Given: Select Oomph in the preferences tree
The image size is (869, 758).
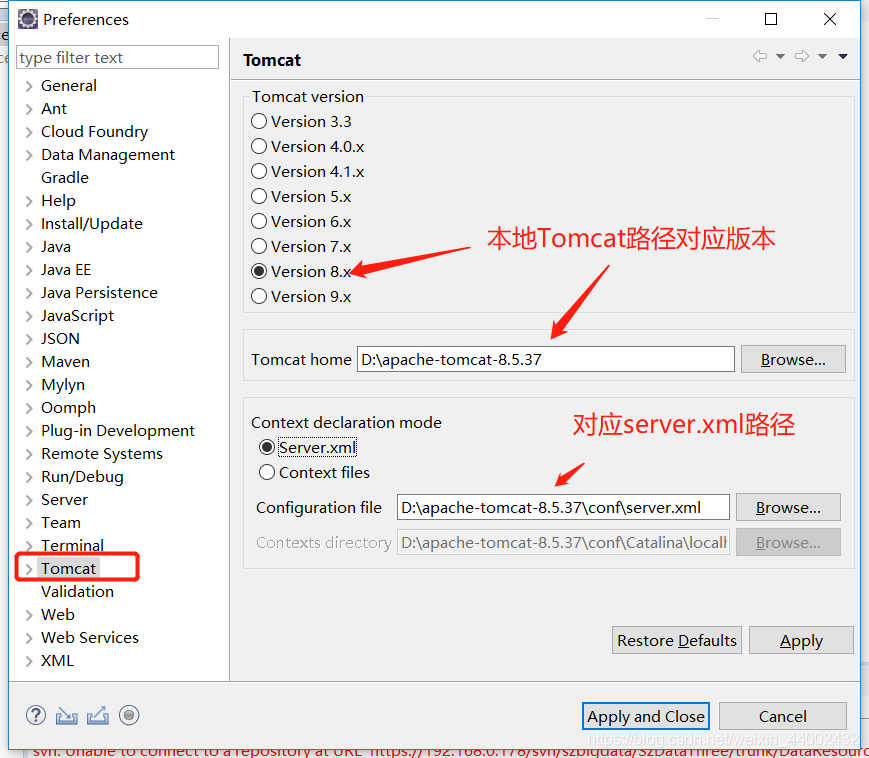Looking at the screenshot, I should pyautogui.click(x=68, y=408).
